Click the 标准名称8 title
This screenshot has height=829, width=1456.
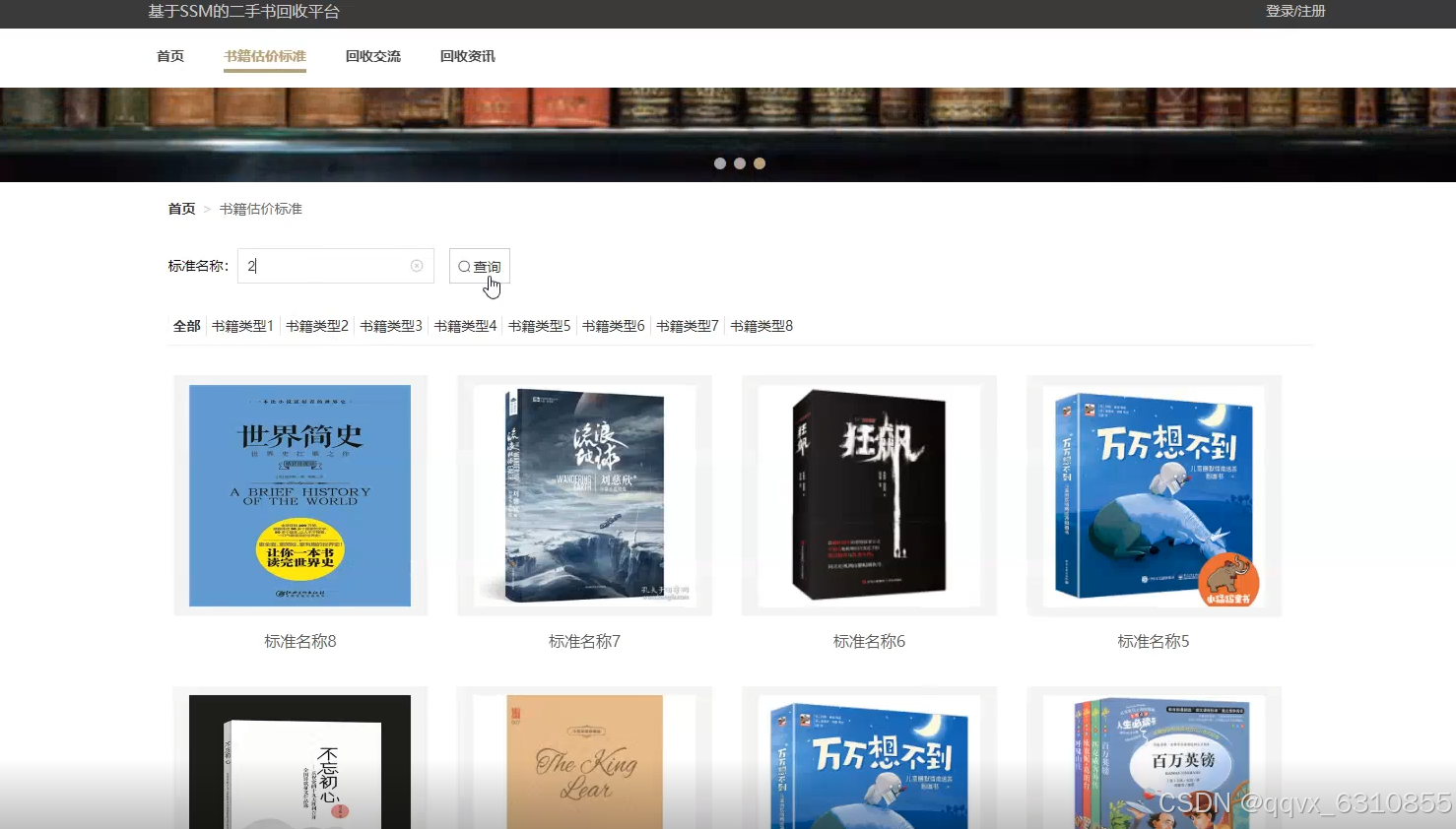[x=300, y=641]
